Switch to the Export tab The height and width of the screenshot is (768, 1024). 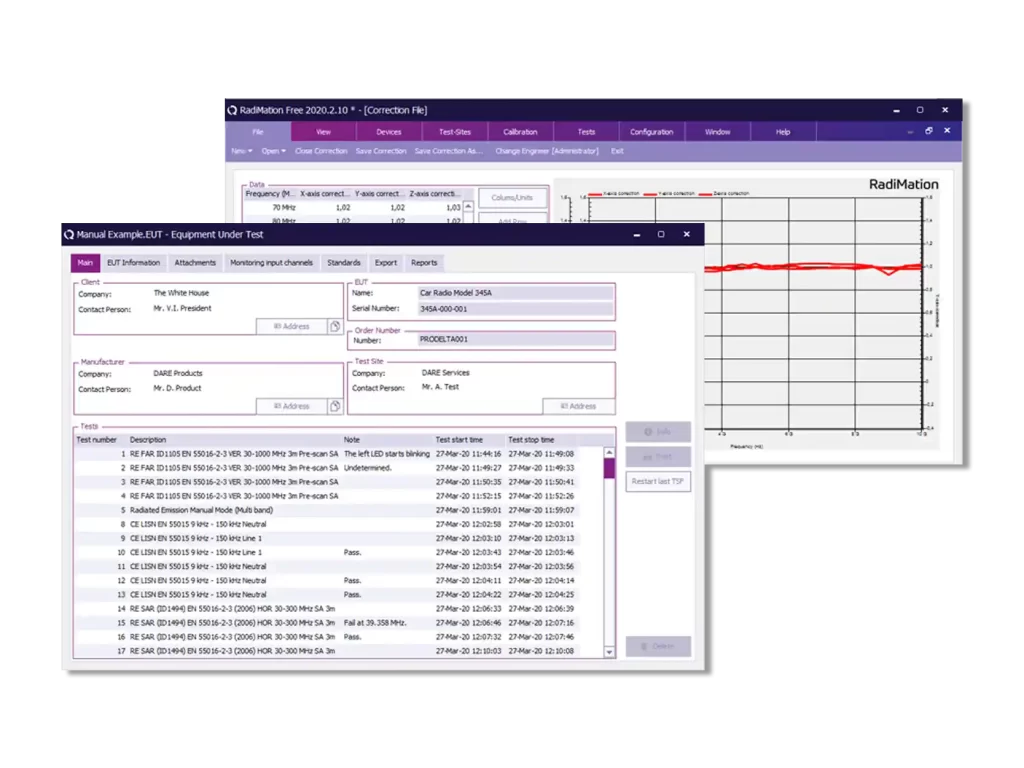pyautogui.click(x=385, y=263)
